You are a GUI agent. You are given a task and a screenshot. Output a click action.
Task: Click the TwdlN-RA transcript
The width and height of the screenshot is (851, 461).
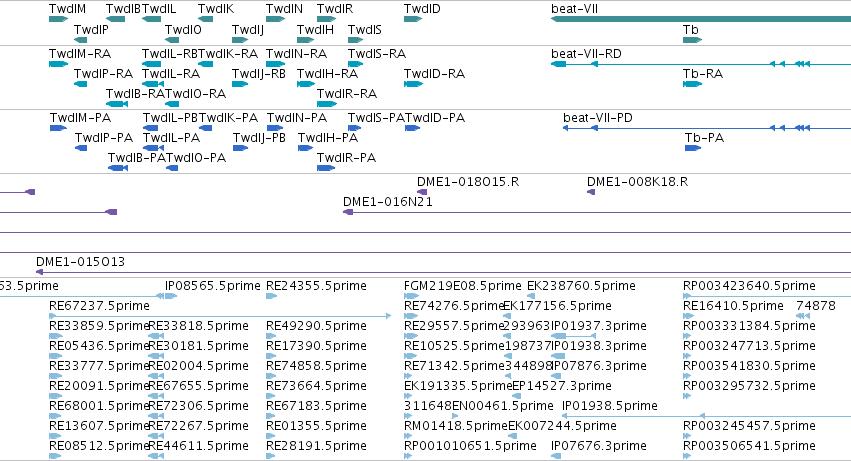coord(276,64)
